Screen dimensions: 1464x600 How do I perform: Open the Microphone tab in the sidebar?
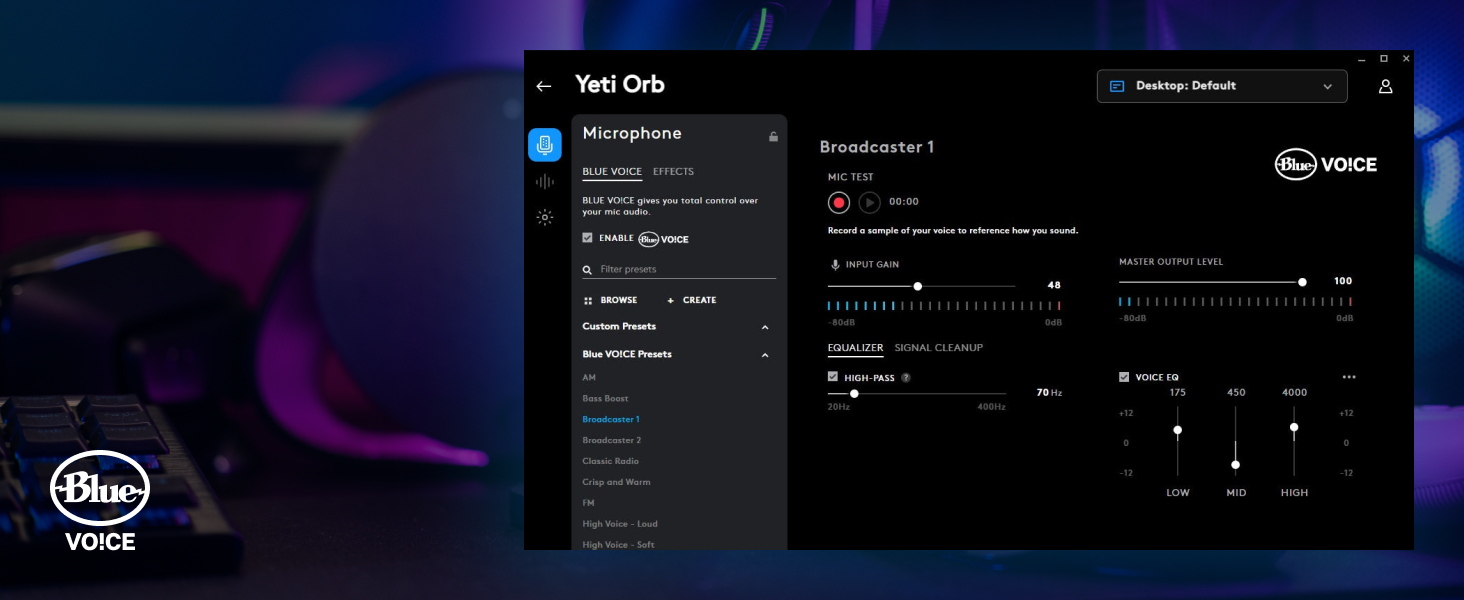click(x=545, y=145)
